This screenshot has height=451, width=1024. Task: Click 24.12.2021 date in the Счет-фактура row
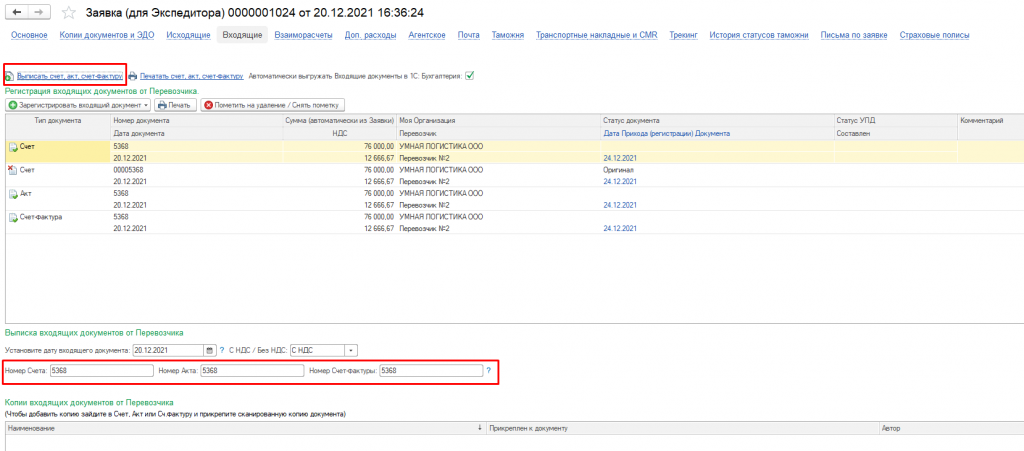tap(620, 228)
